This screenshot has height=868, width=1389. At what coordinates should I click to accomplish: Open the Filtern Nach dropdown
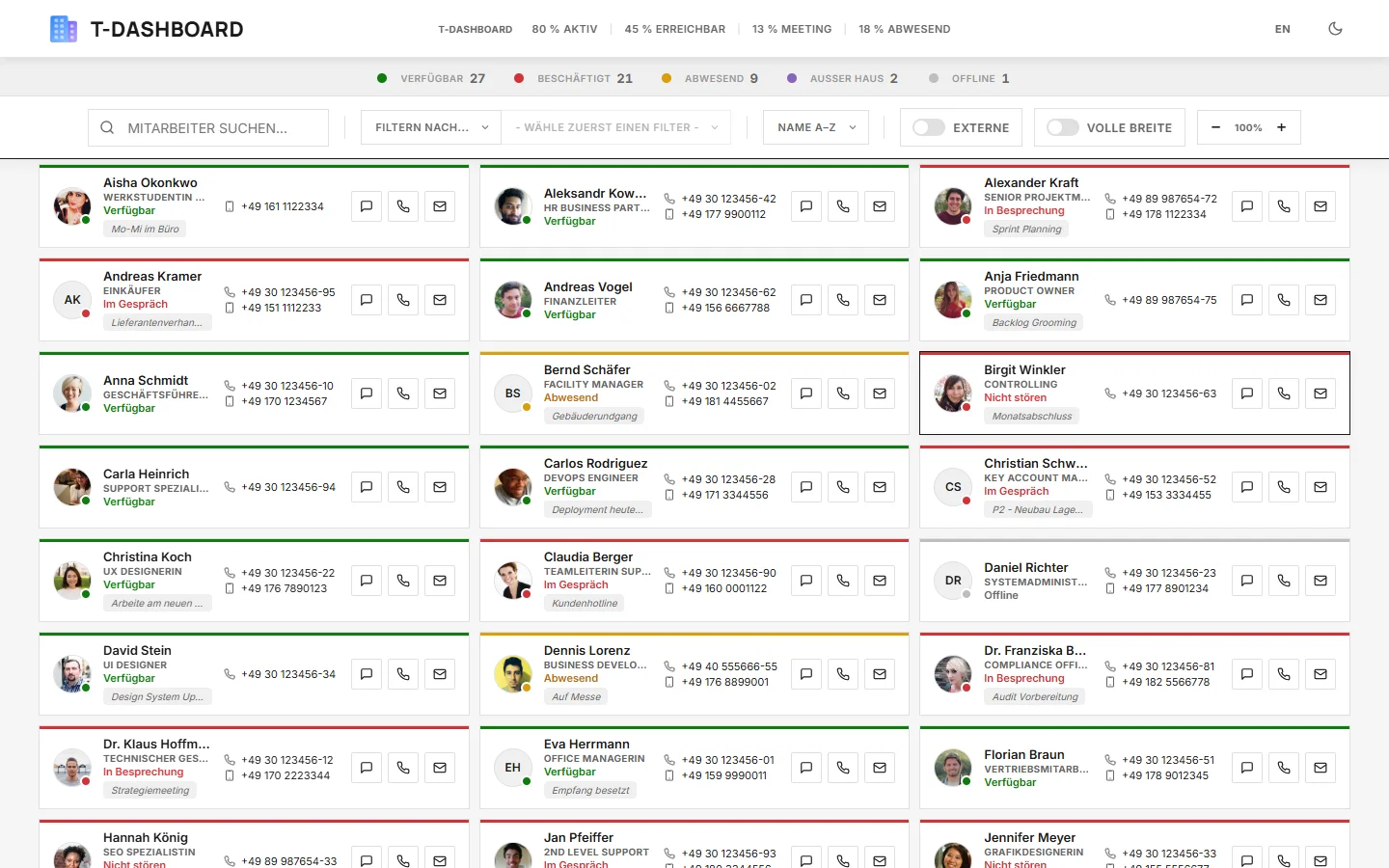[x=431, y=127]
